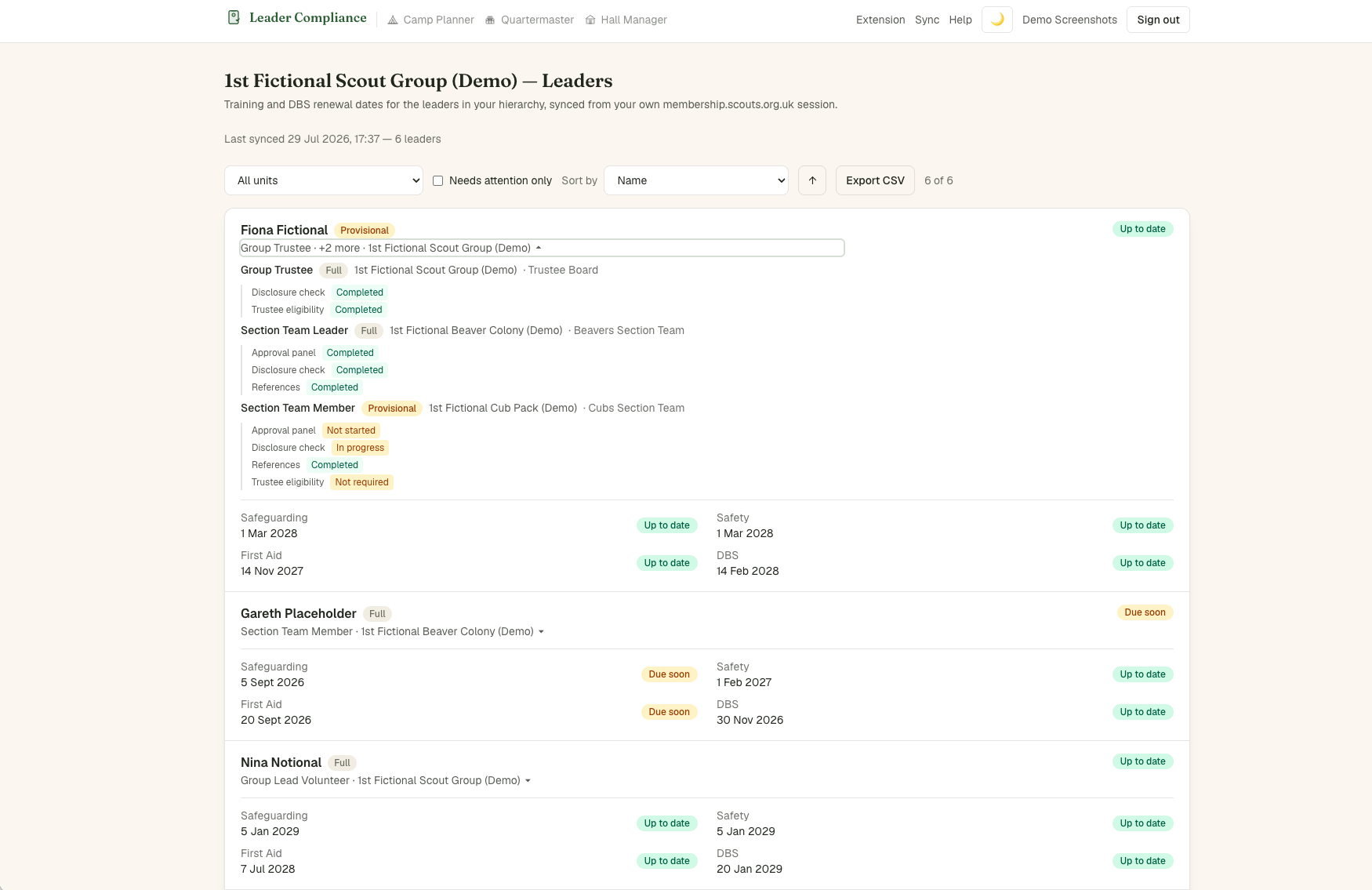Viewport: 1372px width, 890px height.
Task: Reverse sort order with the arrow button
Action: pyautogui.click(x=812, y=180)
